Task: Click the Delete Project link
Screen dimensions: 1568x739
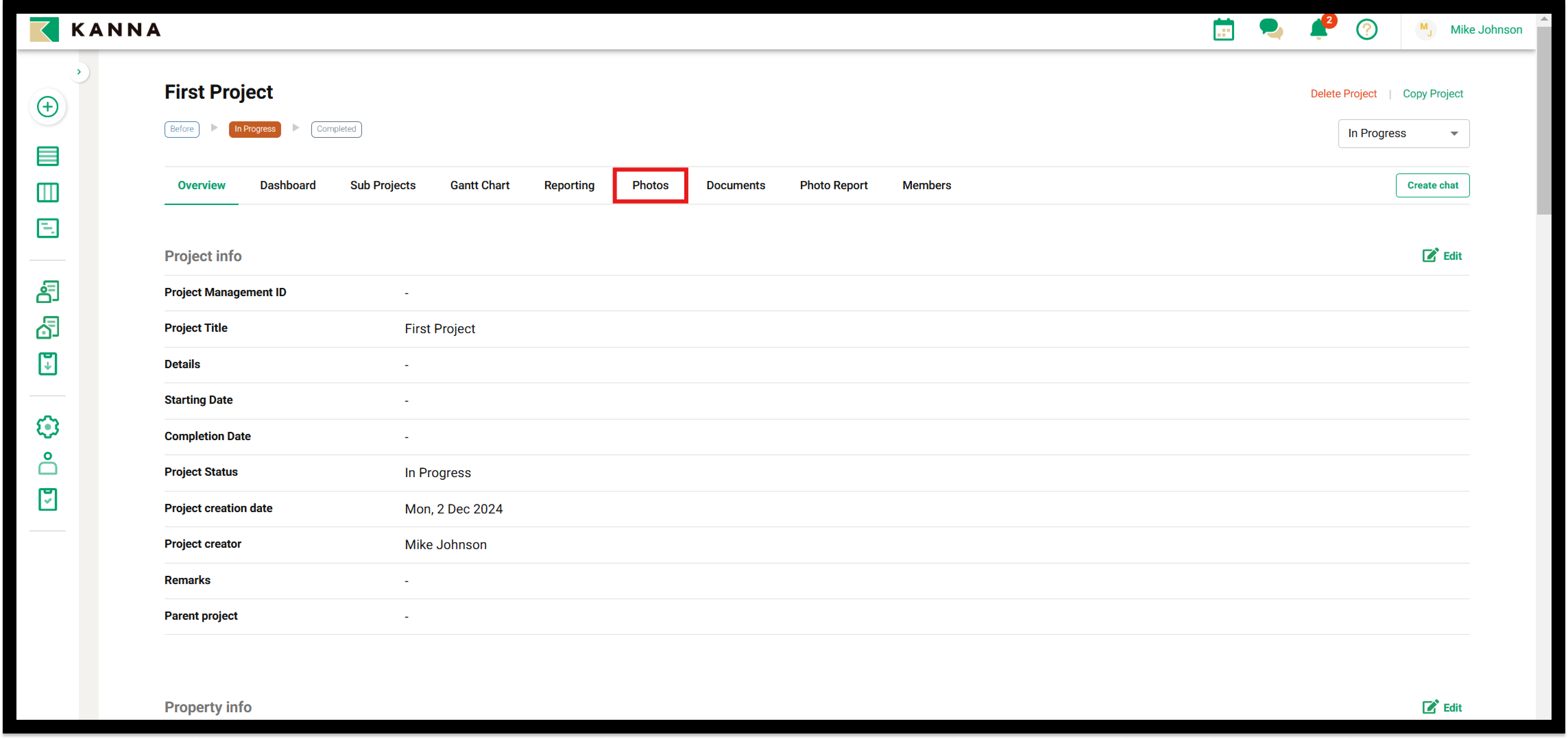Action: click(1343, 94)
